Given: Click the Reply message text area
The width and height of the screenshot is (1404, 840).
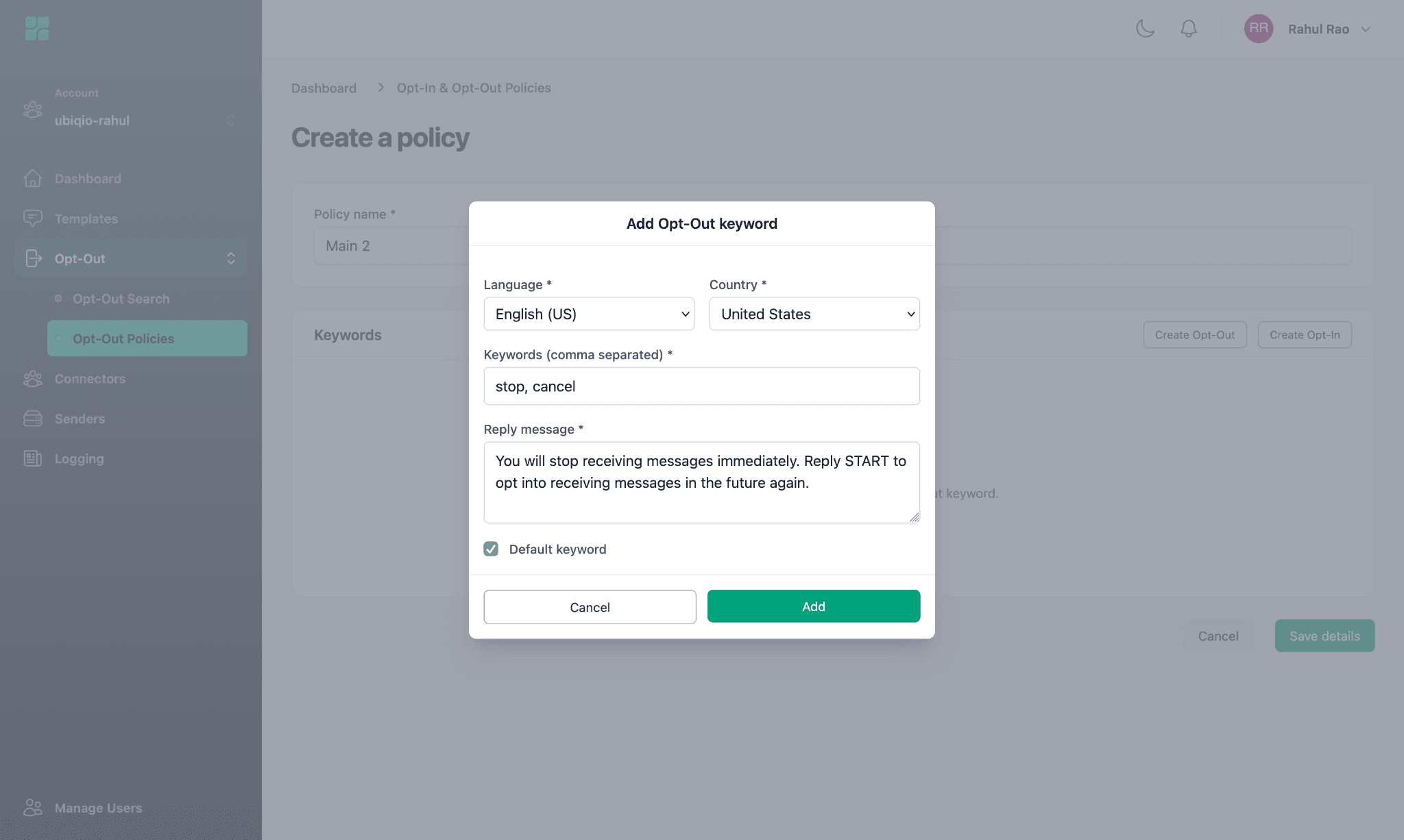Looking at the screenshot, I should 701,482.
